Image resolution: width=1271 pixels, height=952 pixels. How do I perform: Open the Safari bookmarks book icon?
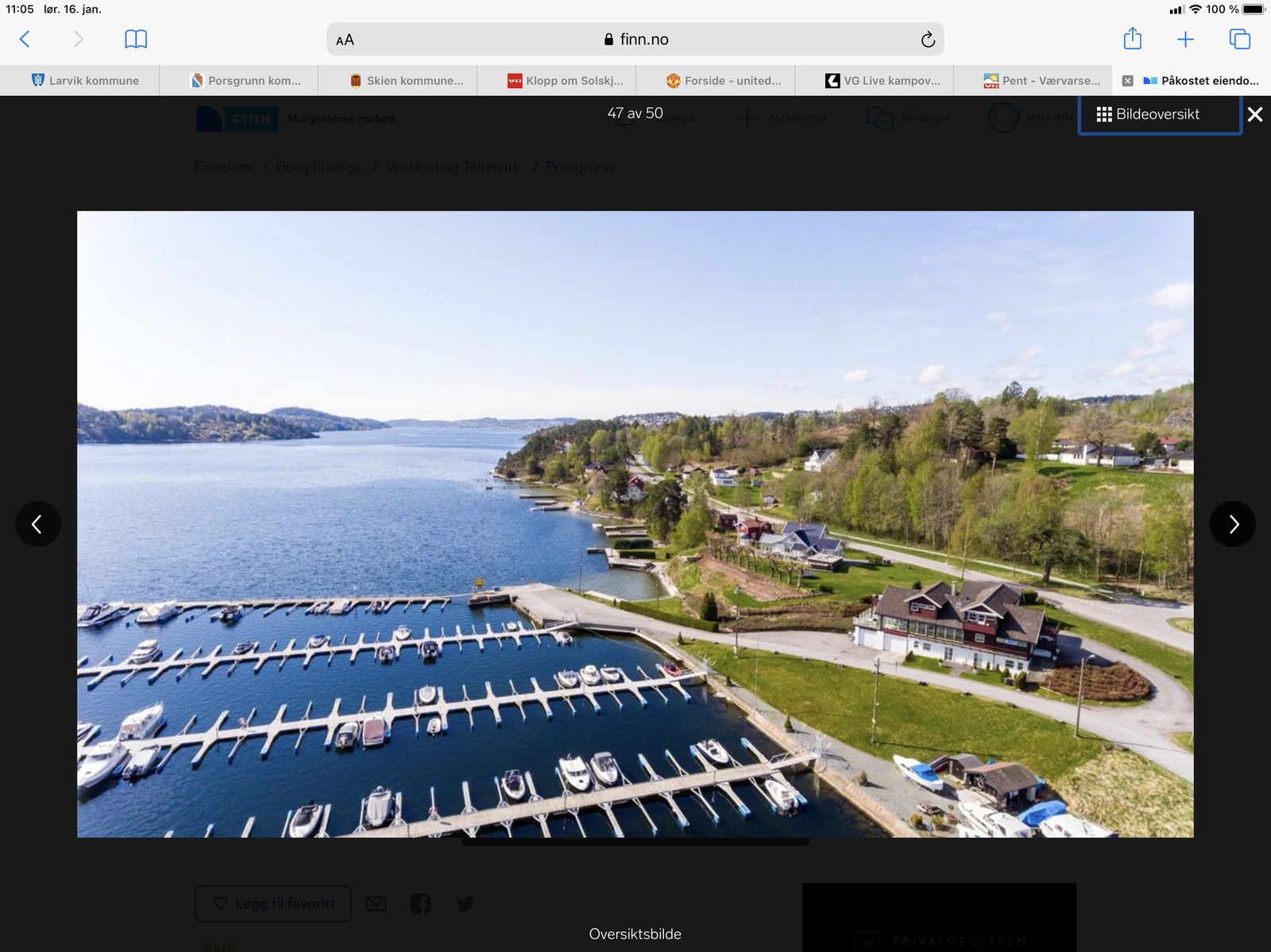pos(136,39)
